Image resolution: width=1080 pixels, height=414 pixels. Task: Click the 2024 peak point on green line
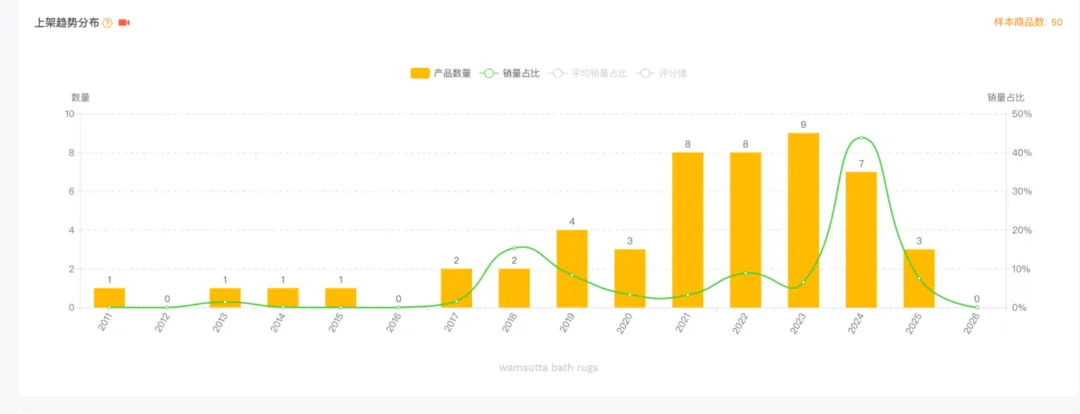[861, 138]
